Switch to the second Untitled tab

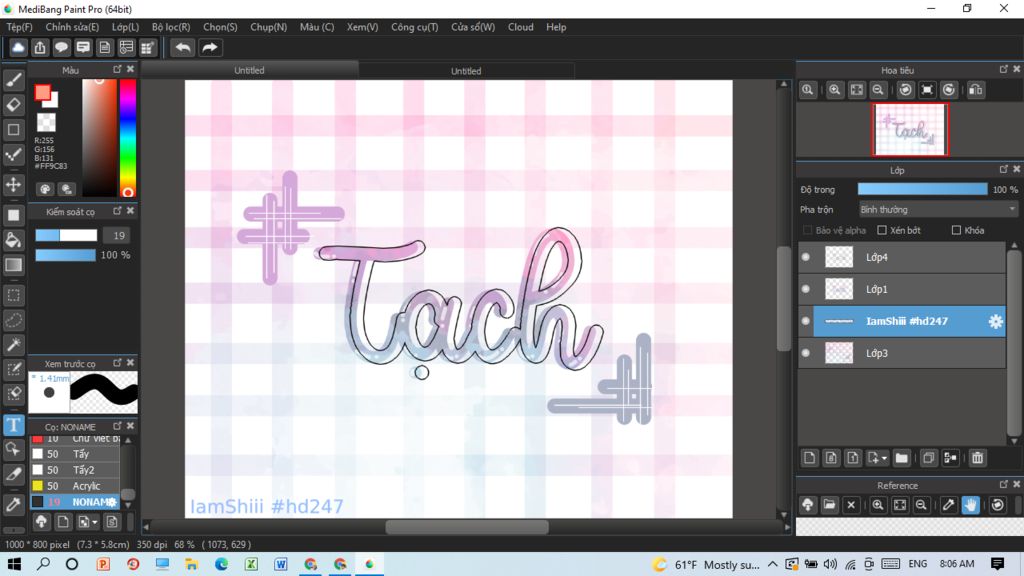point(466,71)
